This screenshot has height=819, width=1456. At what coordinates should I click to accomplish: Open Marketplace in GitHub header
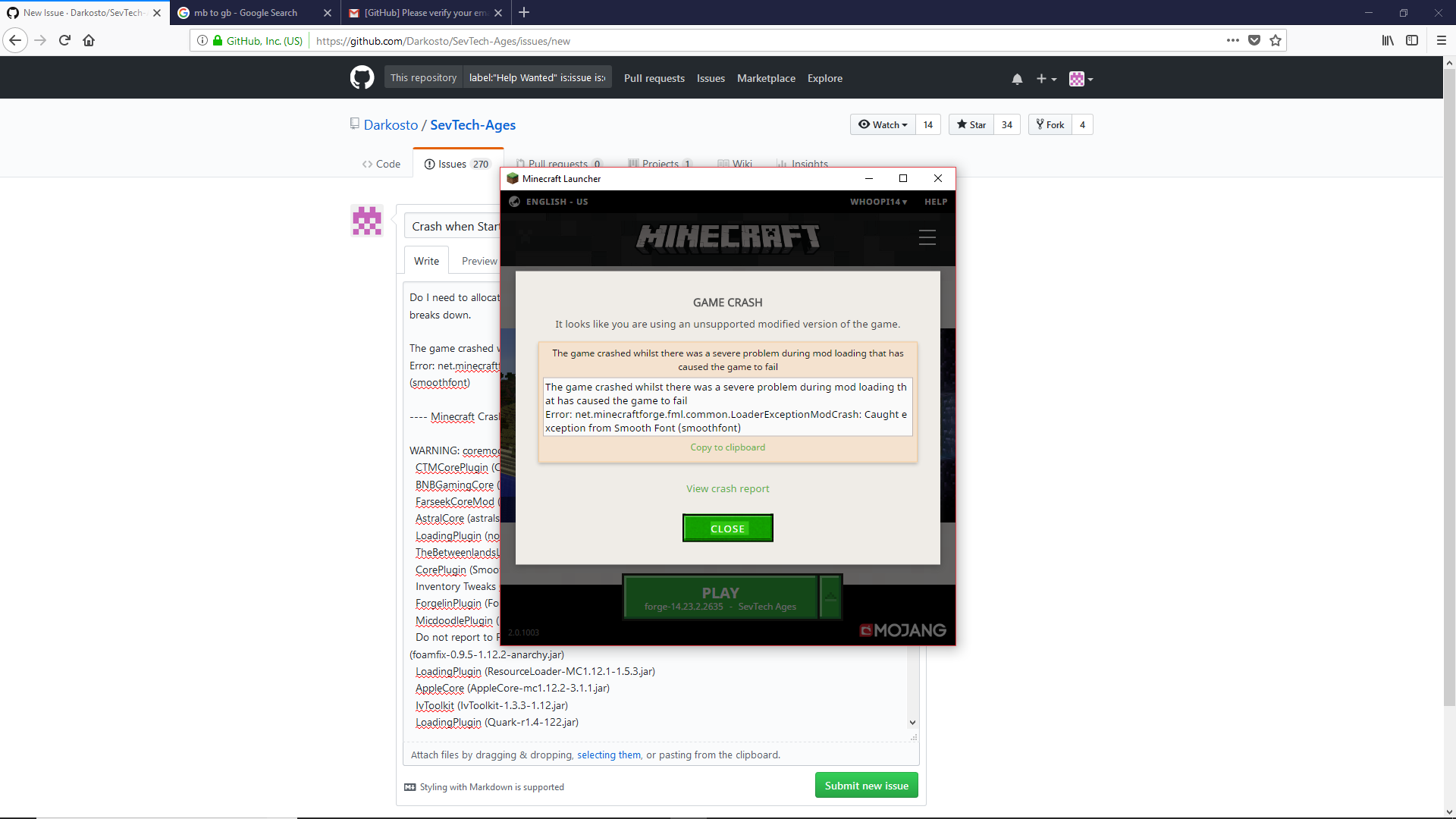(766, 78)
